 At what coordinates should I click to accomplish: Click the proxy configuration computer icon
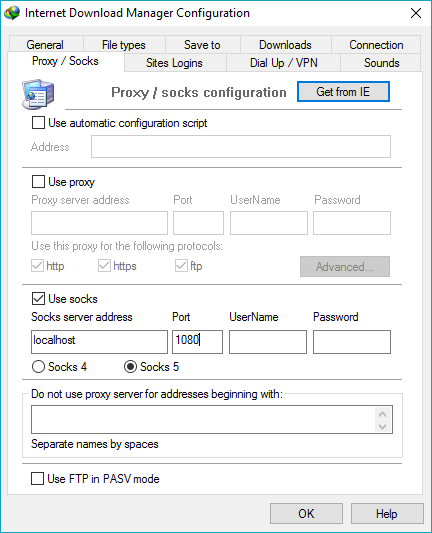point(38,94)
